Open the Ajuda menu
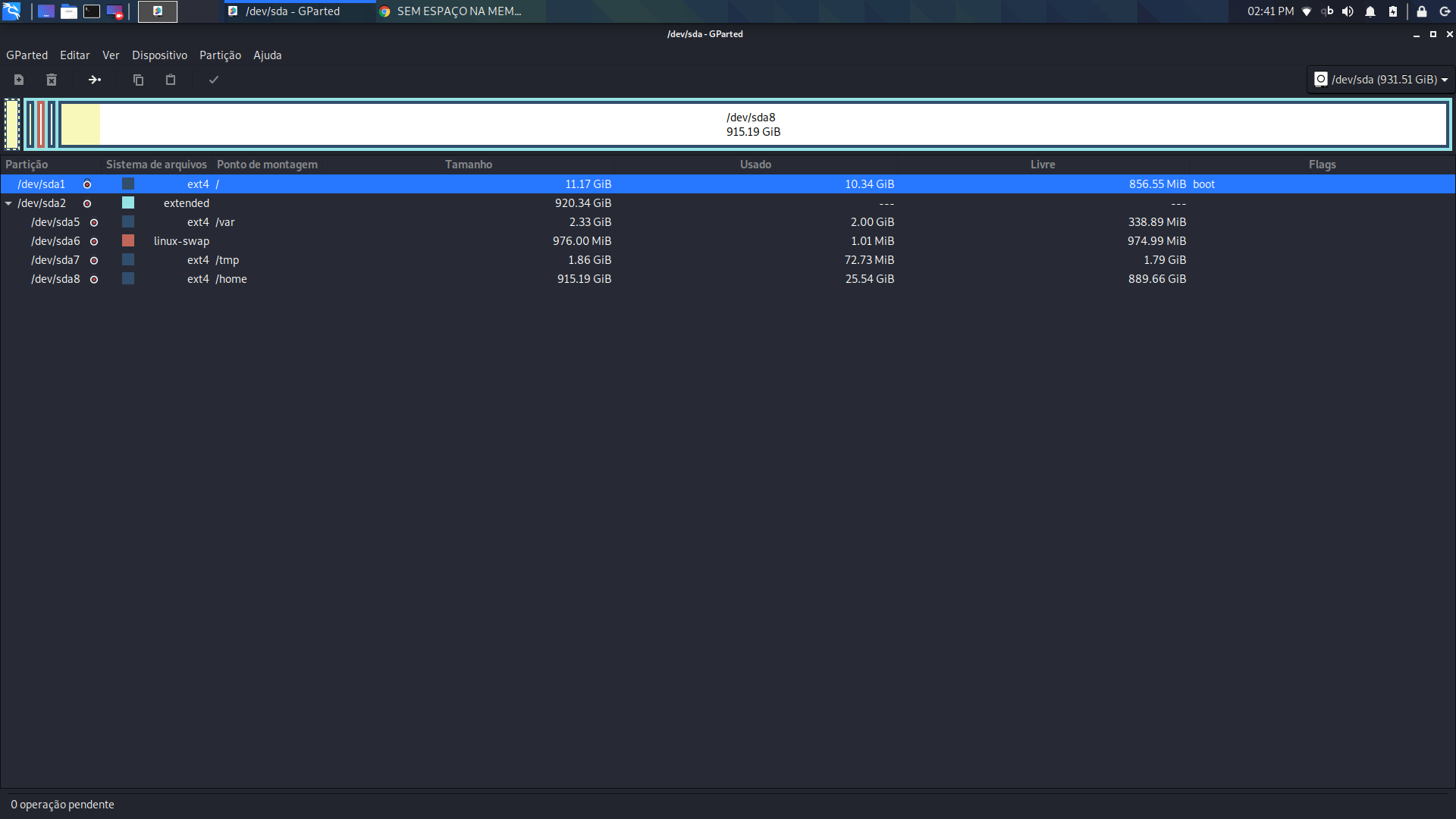This screenshot has height=819, width=1456. pos(268,55)
